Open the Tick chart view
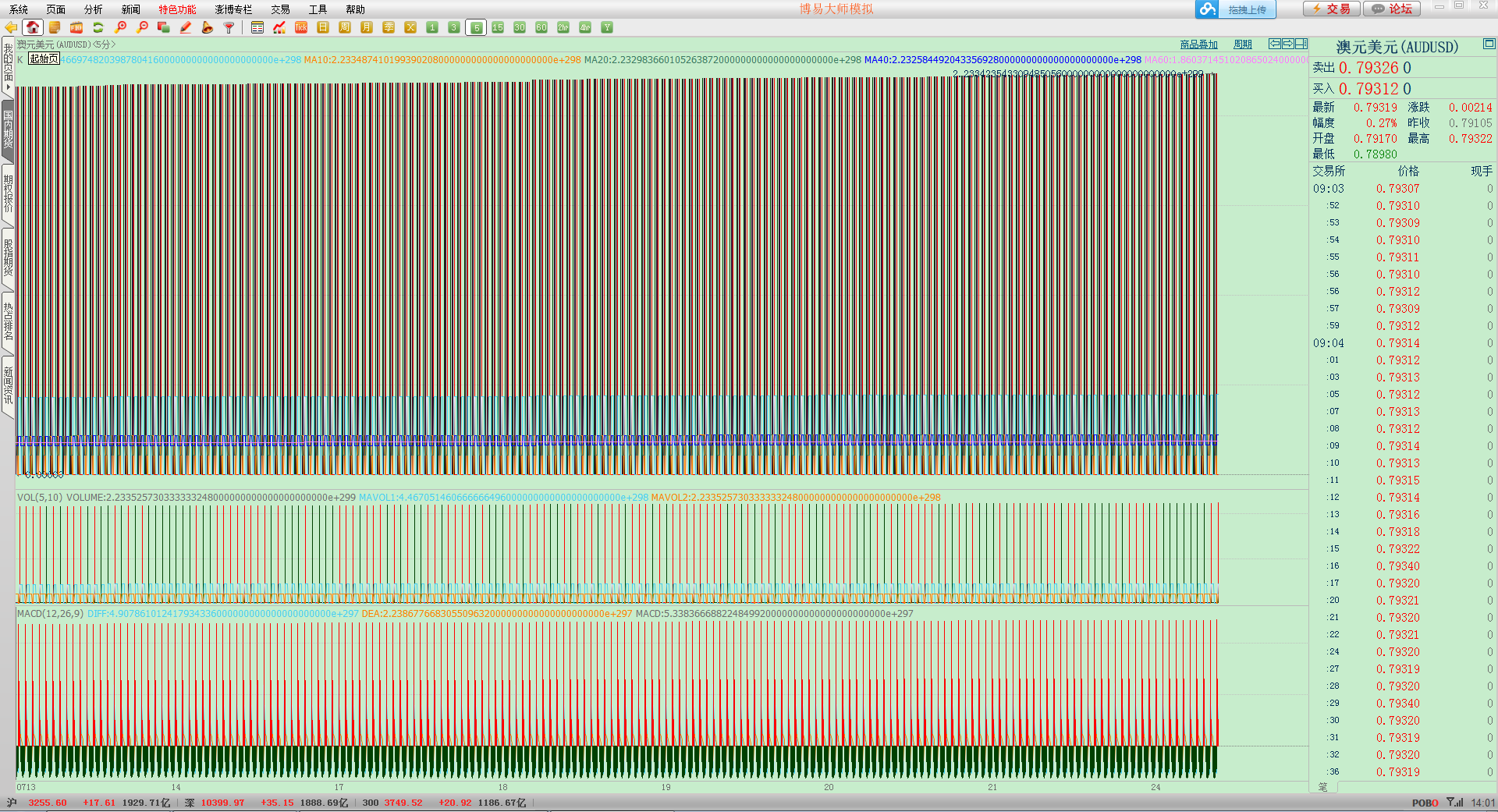The height and width of the screenshot is (812, 1498). coord(301,27)
